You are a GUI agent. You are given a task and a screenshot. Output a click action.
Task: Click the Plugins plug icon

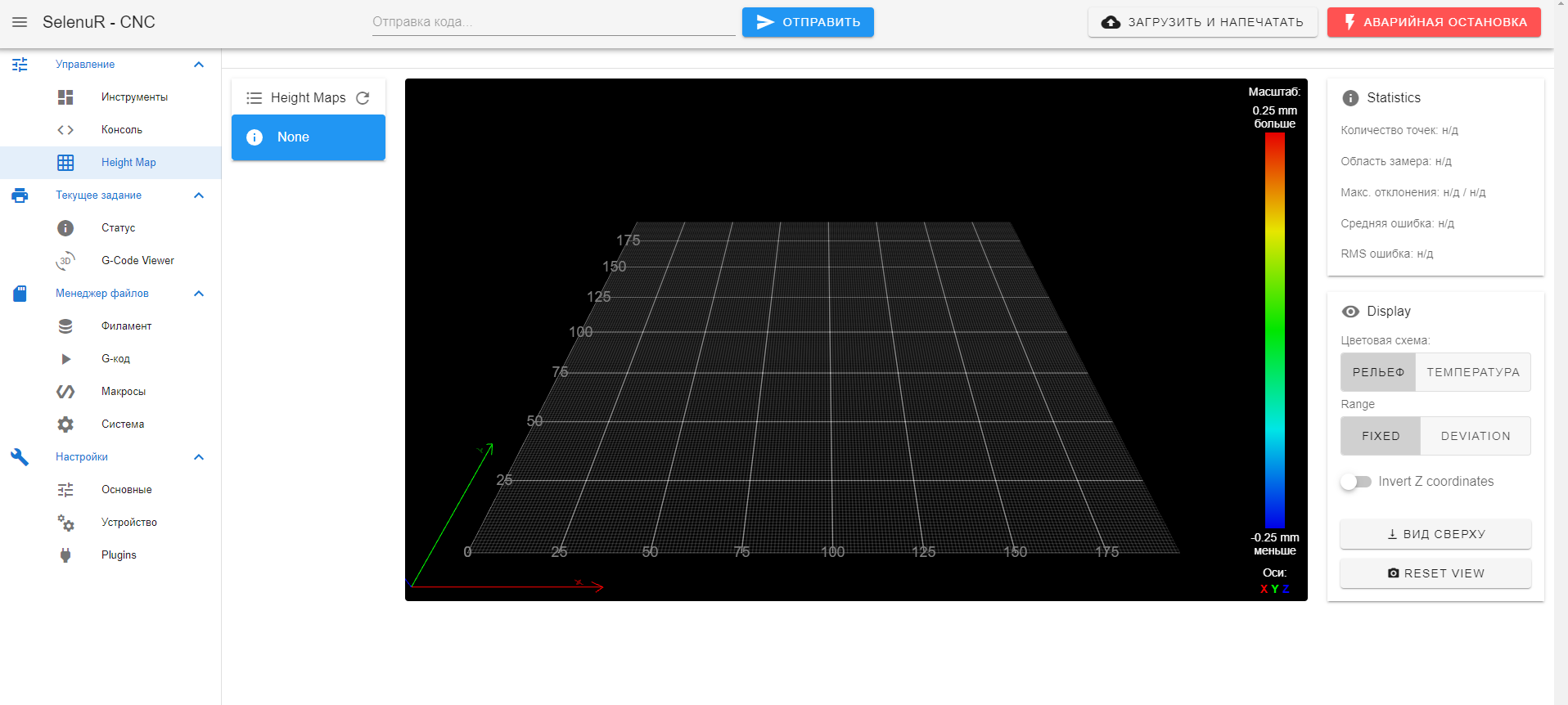pos(65,555)
